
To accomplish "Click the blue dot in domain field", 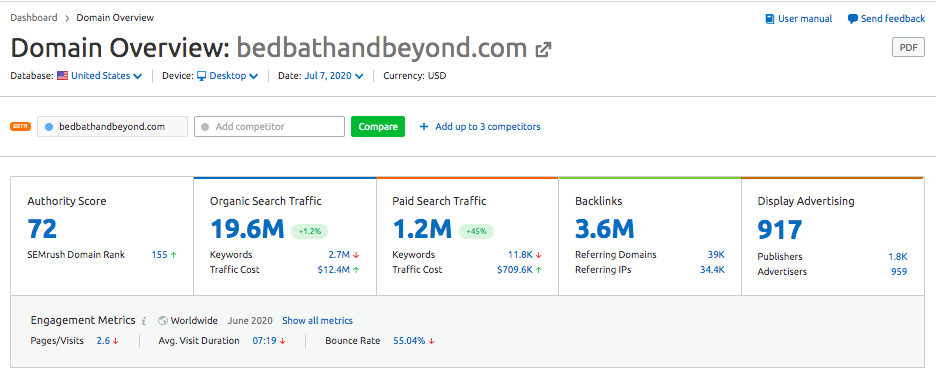I will pyautogui.click(x=49, y=127).
